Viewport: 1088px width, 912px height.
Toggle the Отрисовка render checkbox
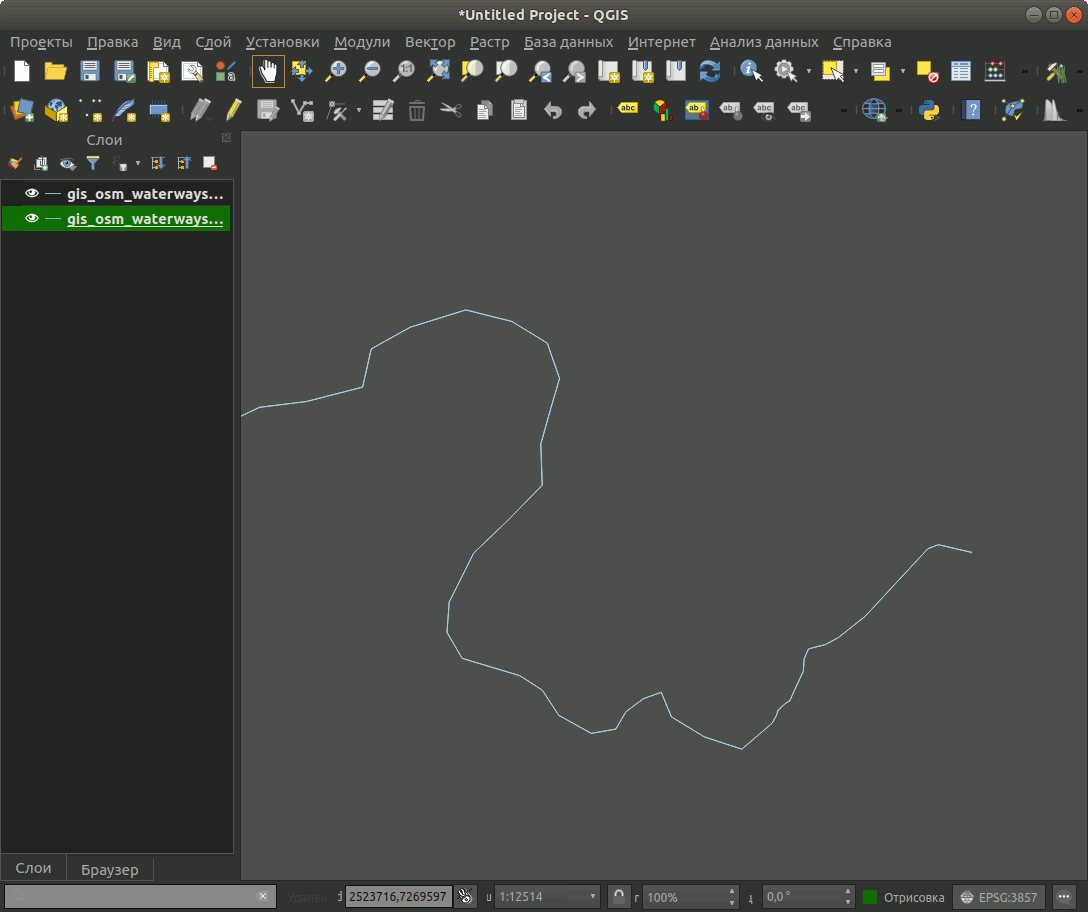(870, 897)
